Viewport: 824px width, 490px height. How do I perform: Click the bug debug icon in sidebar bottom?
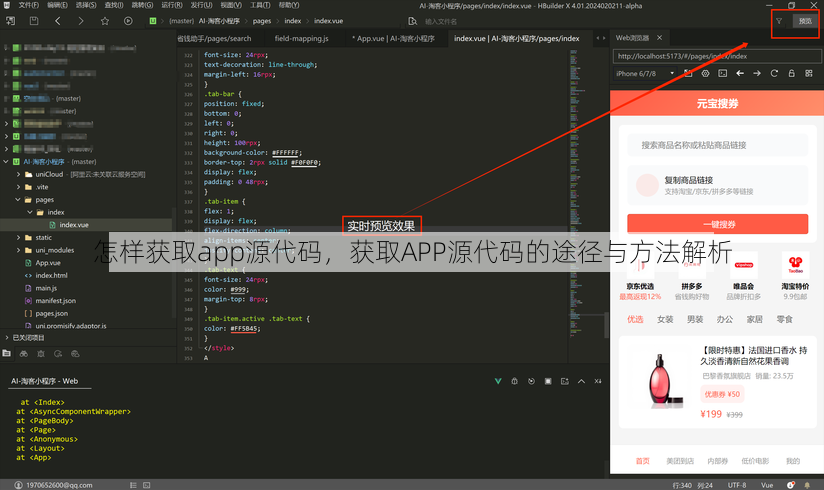pyautogui.click(x=41, y=354)
